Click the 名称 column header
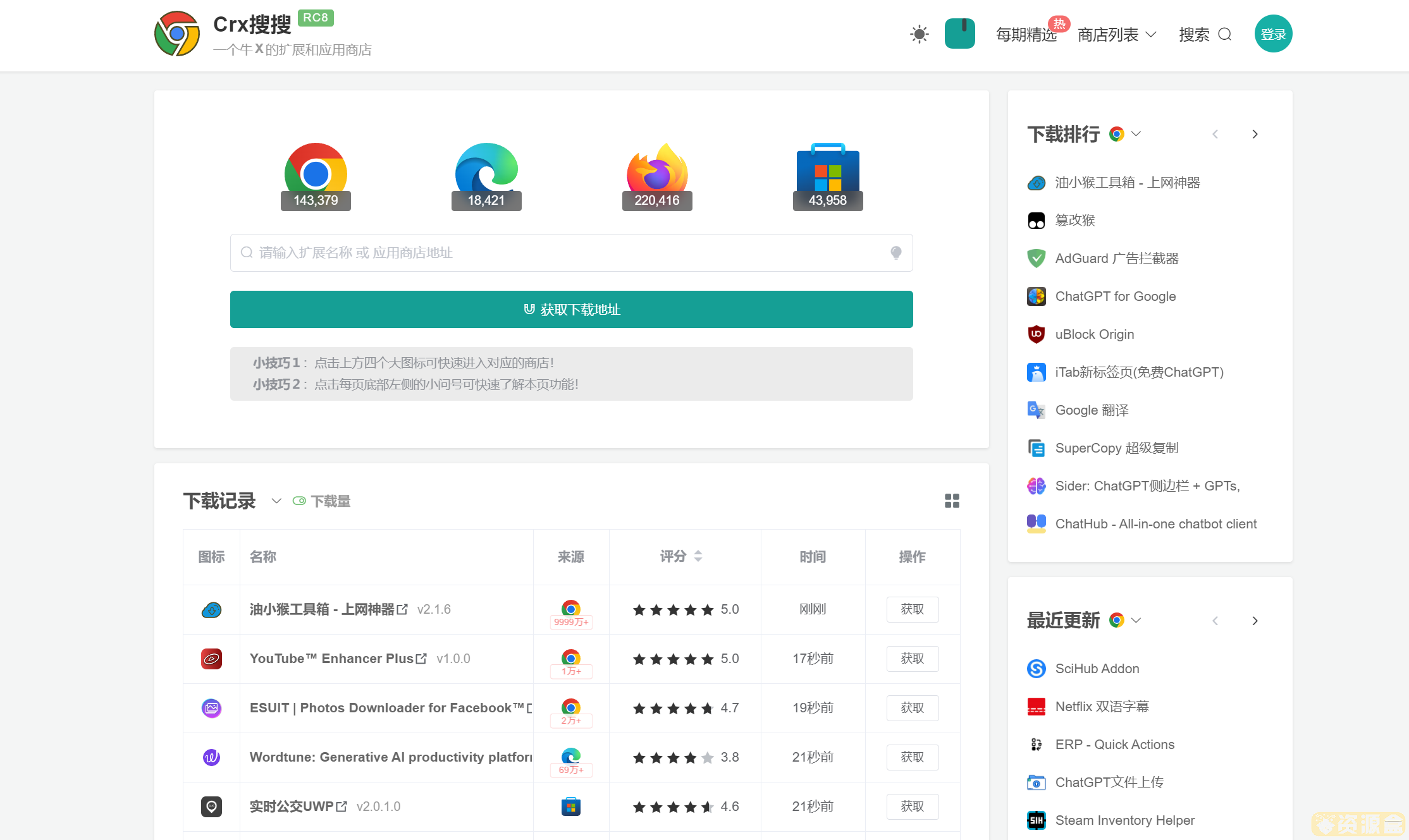 (x=263, y=557)
